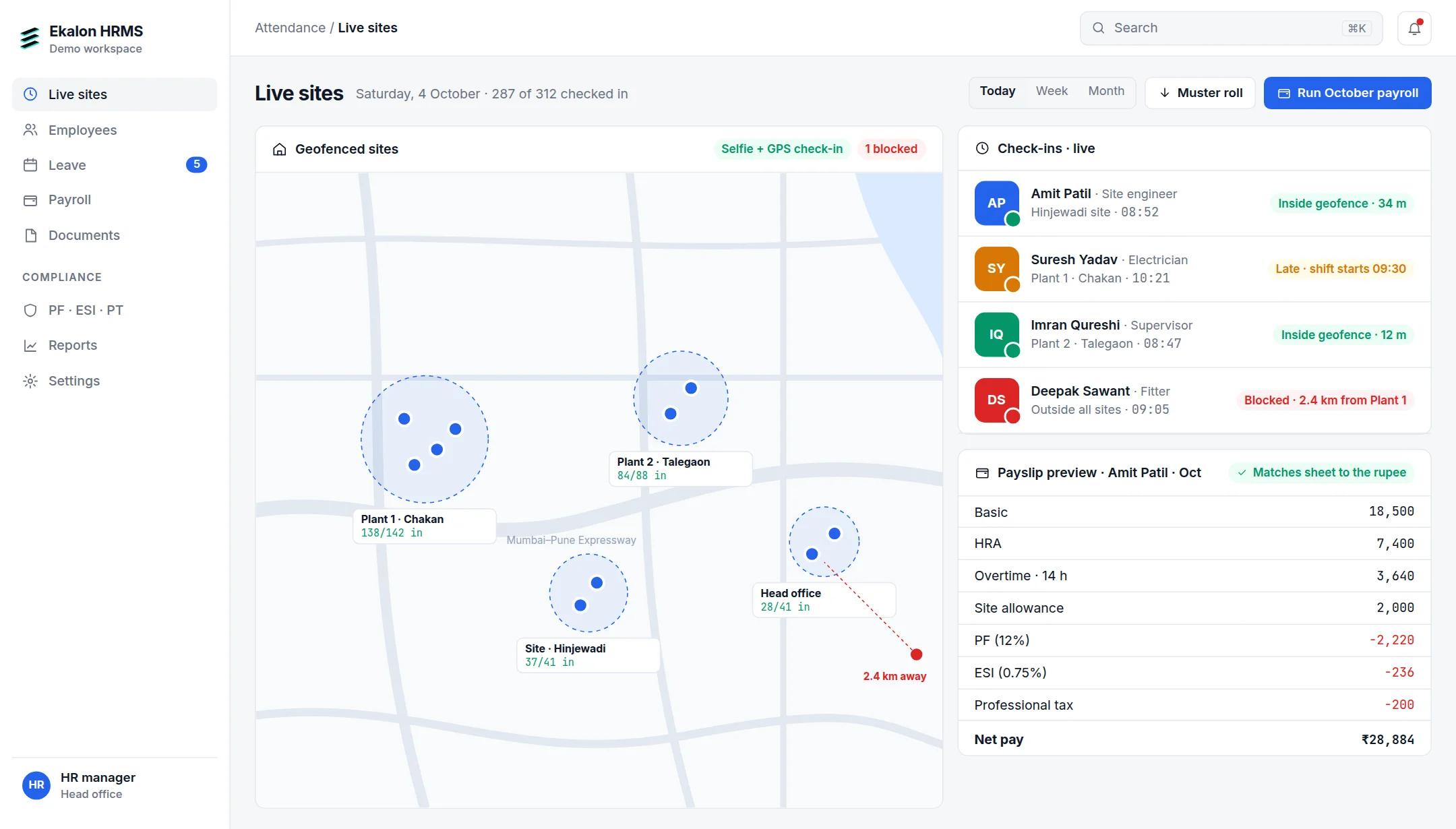Click the PF · ESI · PT shield icon
This screenshot has height=829, width=1456.
point(30,310)
